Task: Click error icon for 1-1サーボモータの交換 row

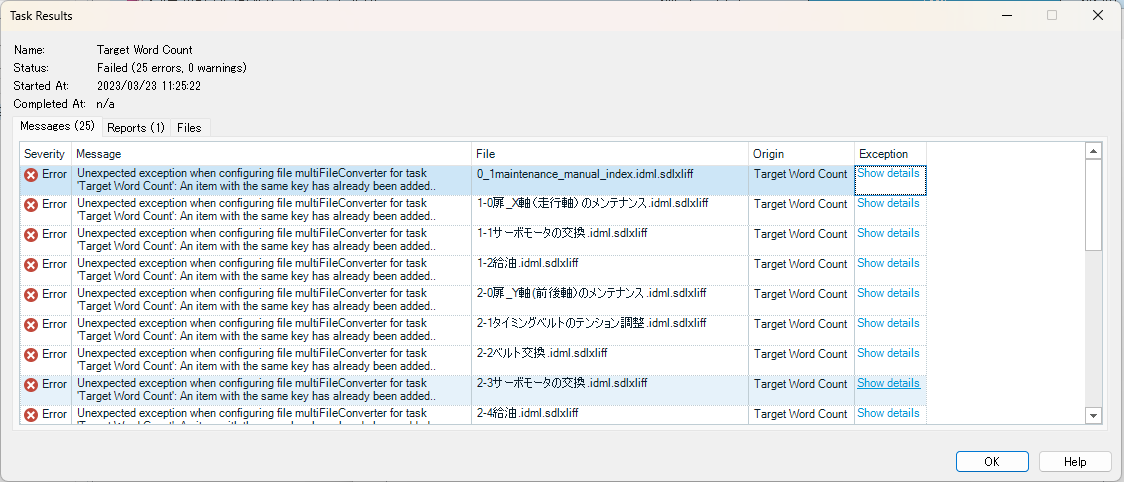Action: pos(31,235)
